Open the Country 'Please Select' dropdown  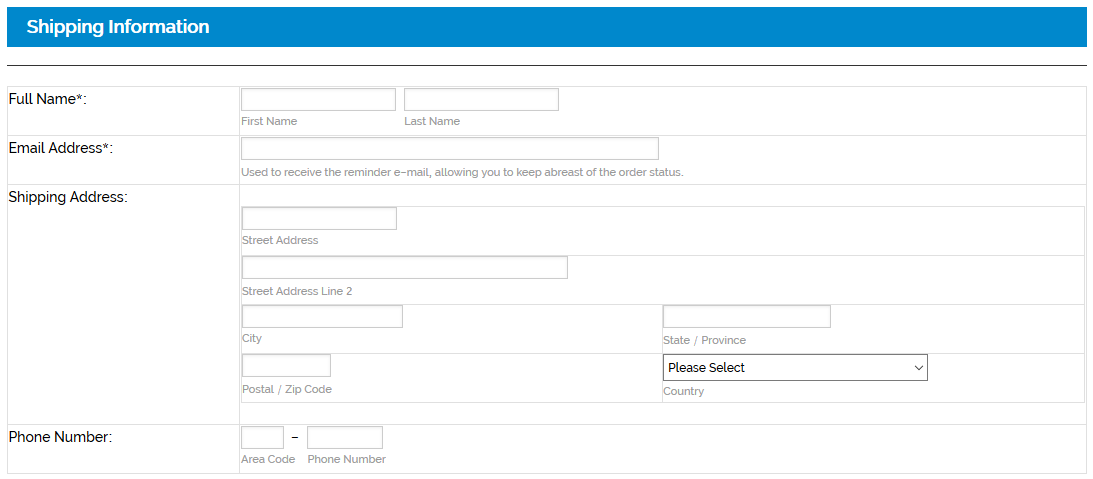point(795,368)
